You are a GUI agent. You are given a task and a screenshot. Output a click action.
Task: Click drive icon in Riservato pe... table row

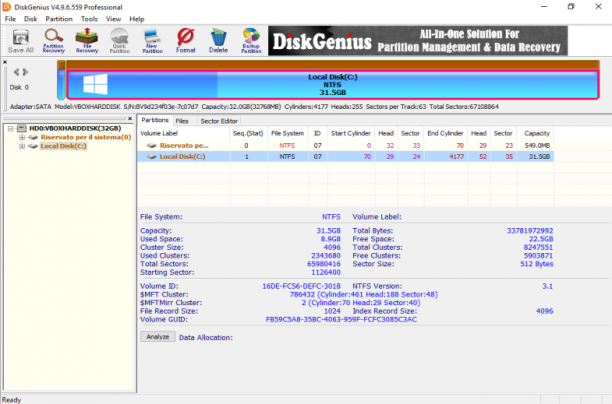pos(152,146)
